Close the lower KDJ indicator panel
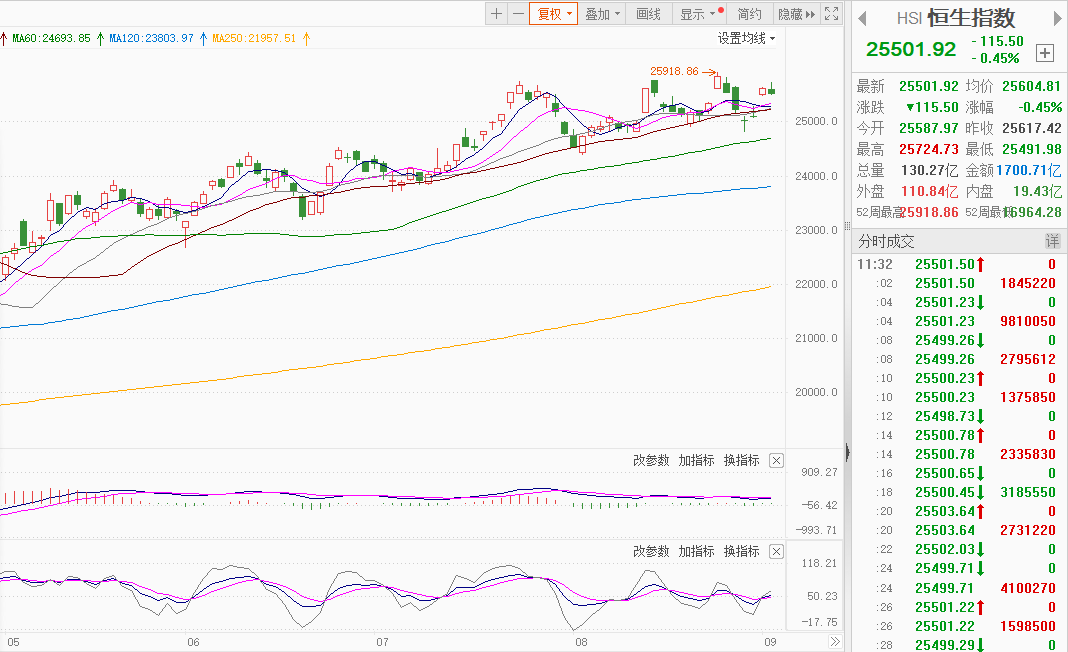This screenshot has height=652, width=1068. [x=777, y=552]
